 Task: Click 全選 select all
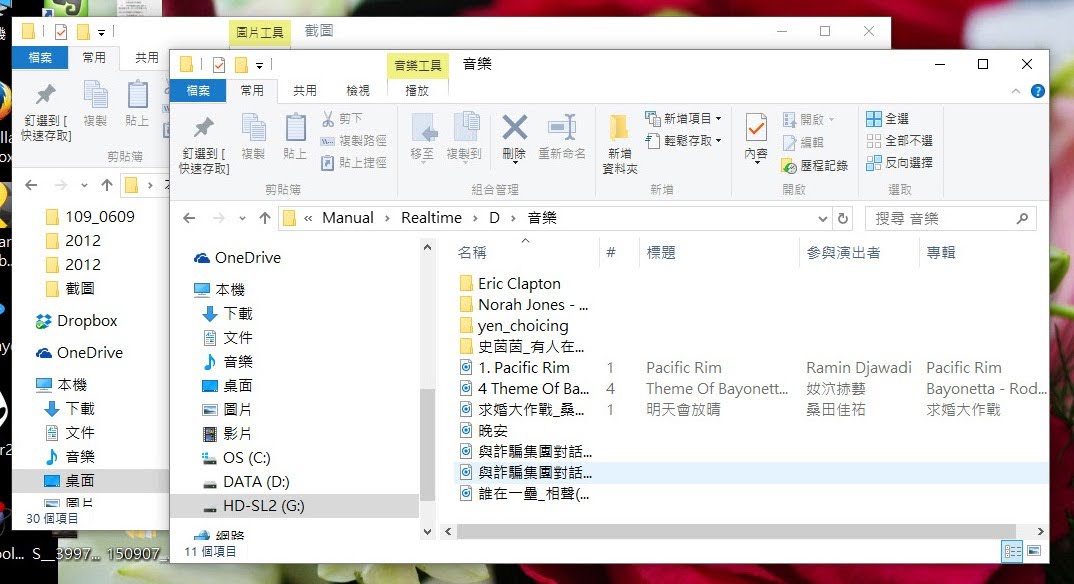(x=888, y=118)
